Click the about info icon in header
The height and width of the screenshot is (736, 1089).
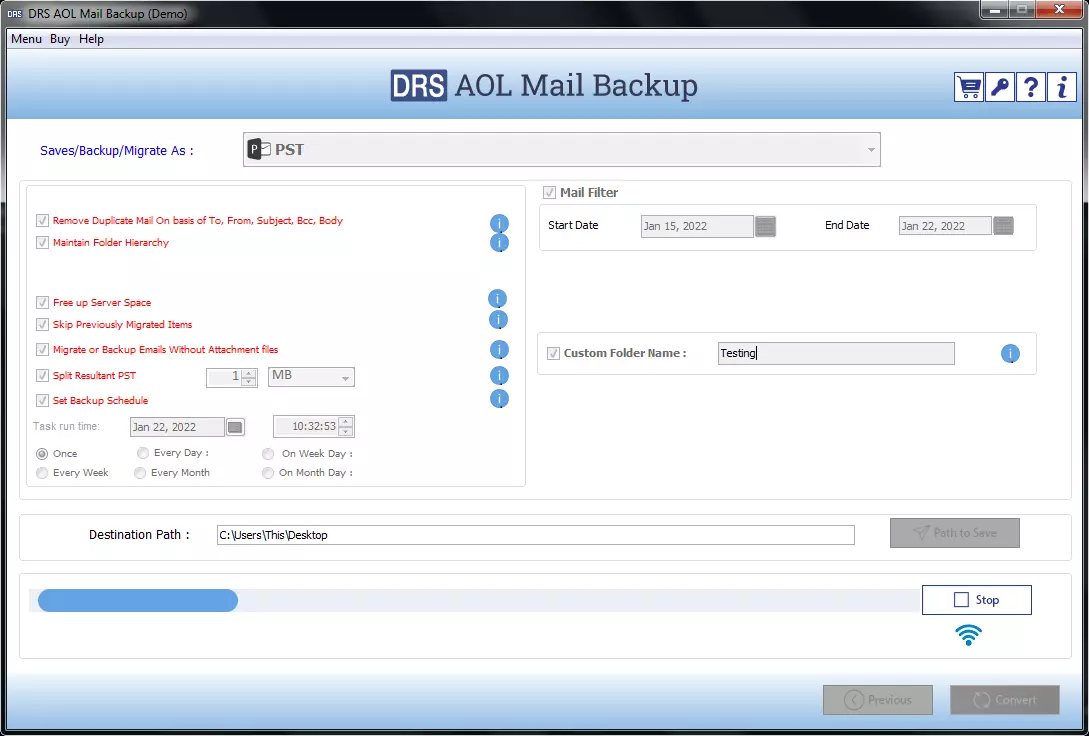coord(1062,87)
